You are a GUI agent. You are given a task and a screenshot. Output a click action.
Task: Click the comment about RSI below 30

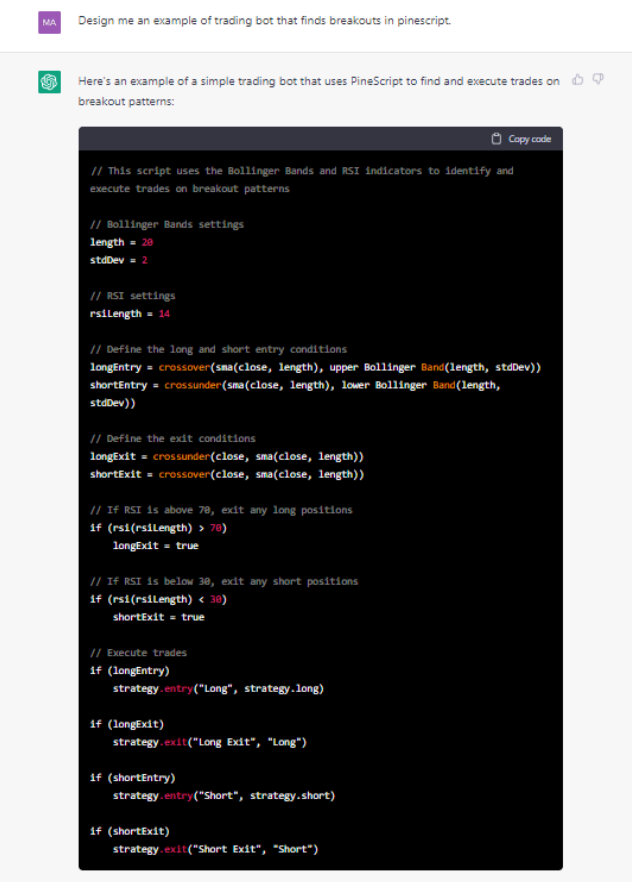pos(224,582)
